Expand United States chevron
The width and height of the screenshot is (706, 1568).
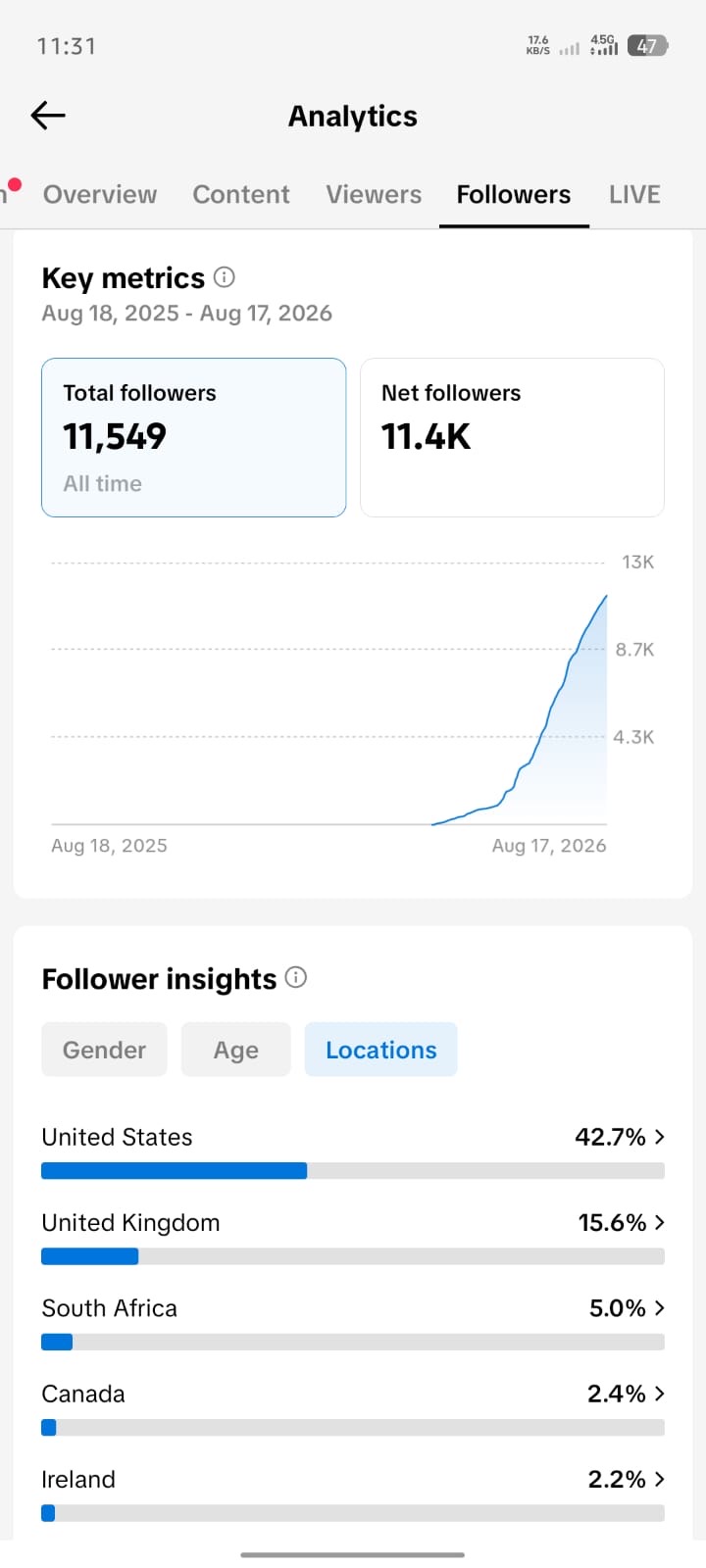point(660,1137)
